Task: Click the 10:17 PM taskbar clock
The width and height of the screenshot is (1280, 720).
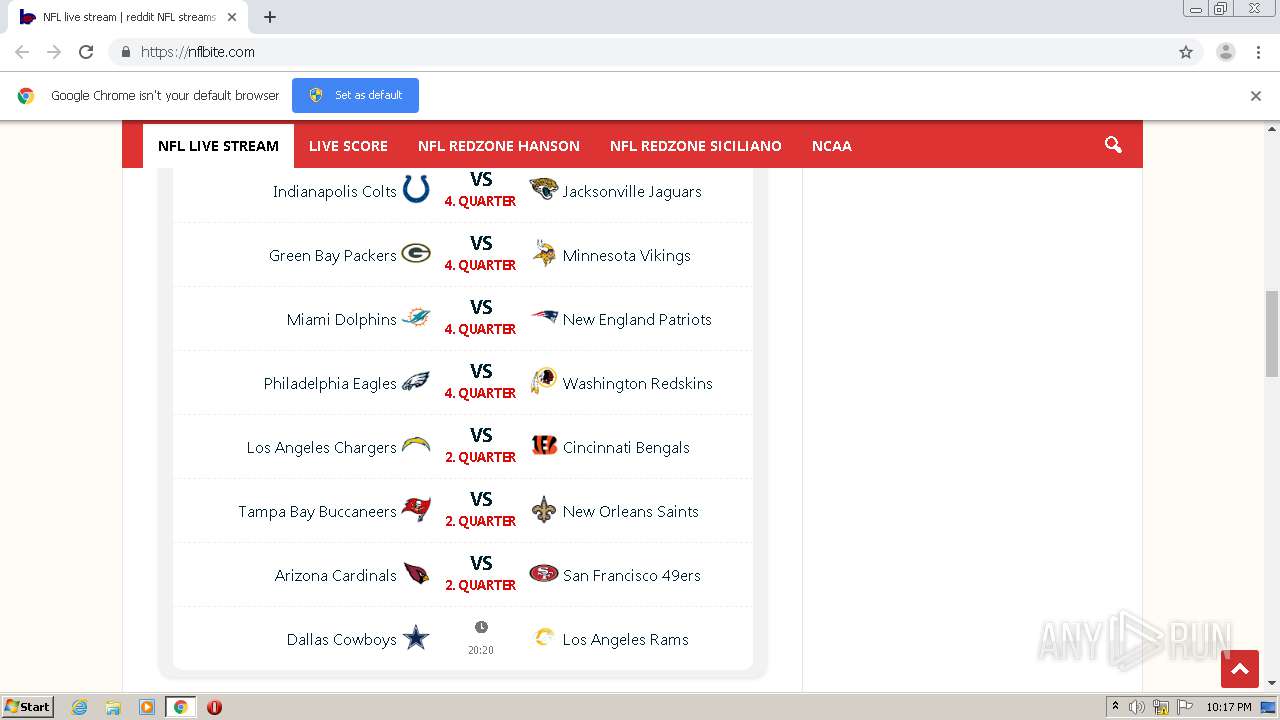Action: (x=1229, y=707)
